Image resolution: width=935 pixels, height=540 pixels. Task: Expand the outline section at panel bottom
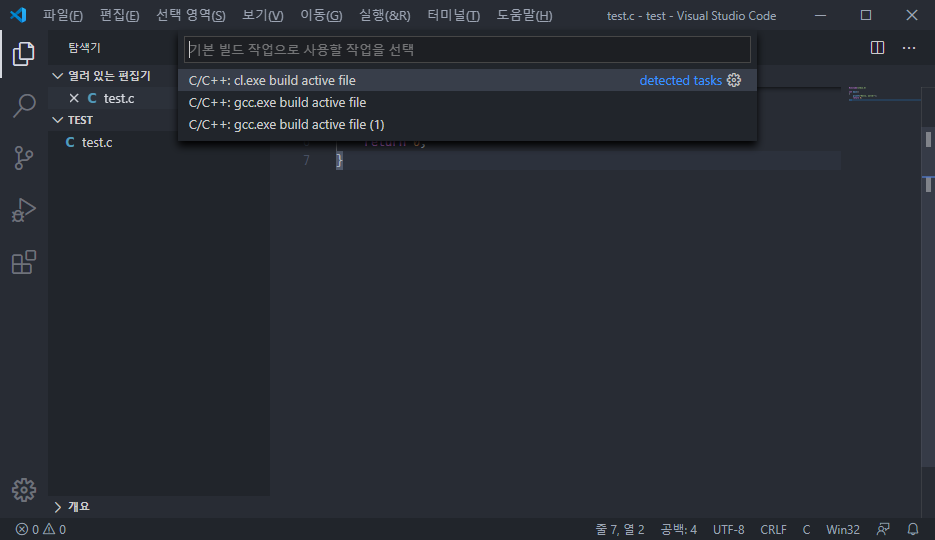point(58,507)
